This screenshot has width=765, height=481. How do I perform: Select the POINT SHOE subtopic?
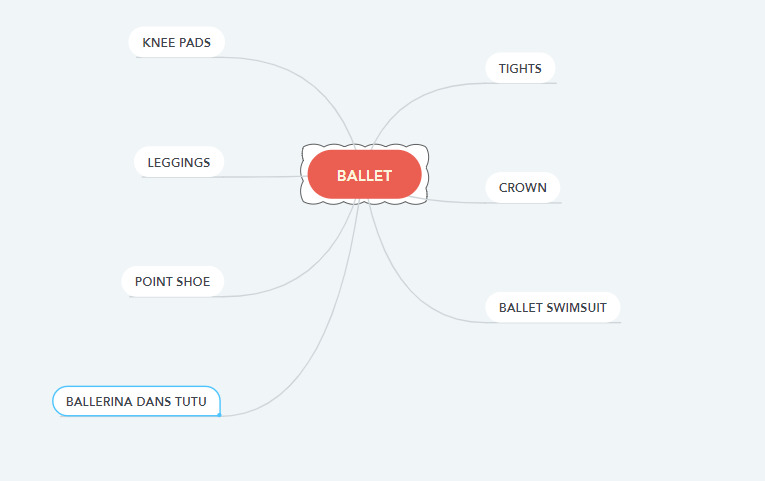[x=172, y=281]
